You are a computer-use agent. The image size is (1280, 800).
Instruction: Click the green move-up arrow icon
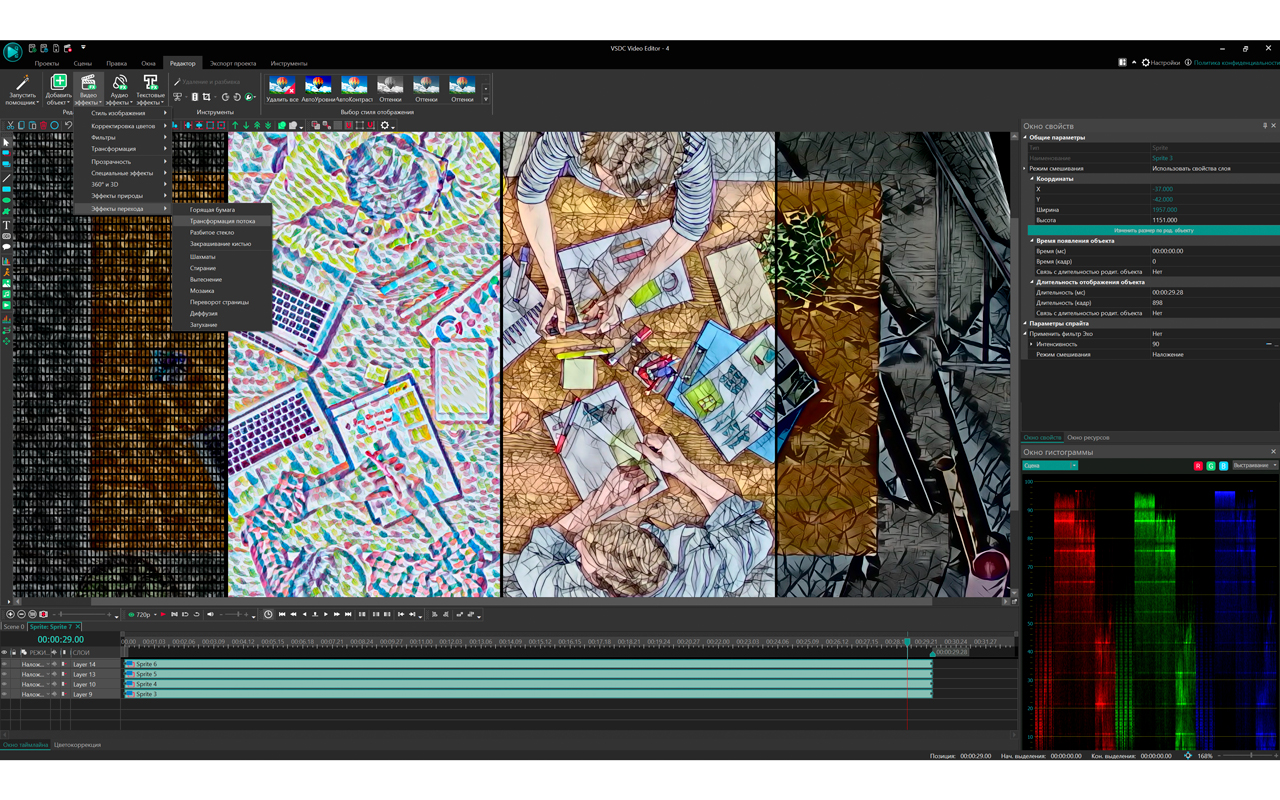235,125
